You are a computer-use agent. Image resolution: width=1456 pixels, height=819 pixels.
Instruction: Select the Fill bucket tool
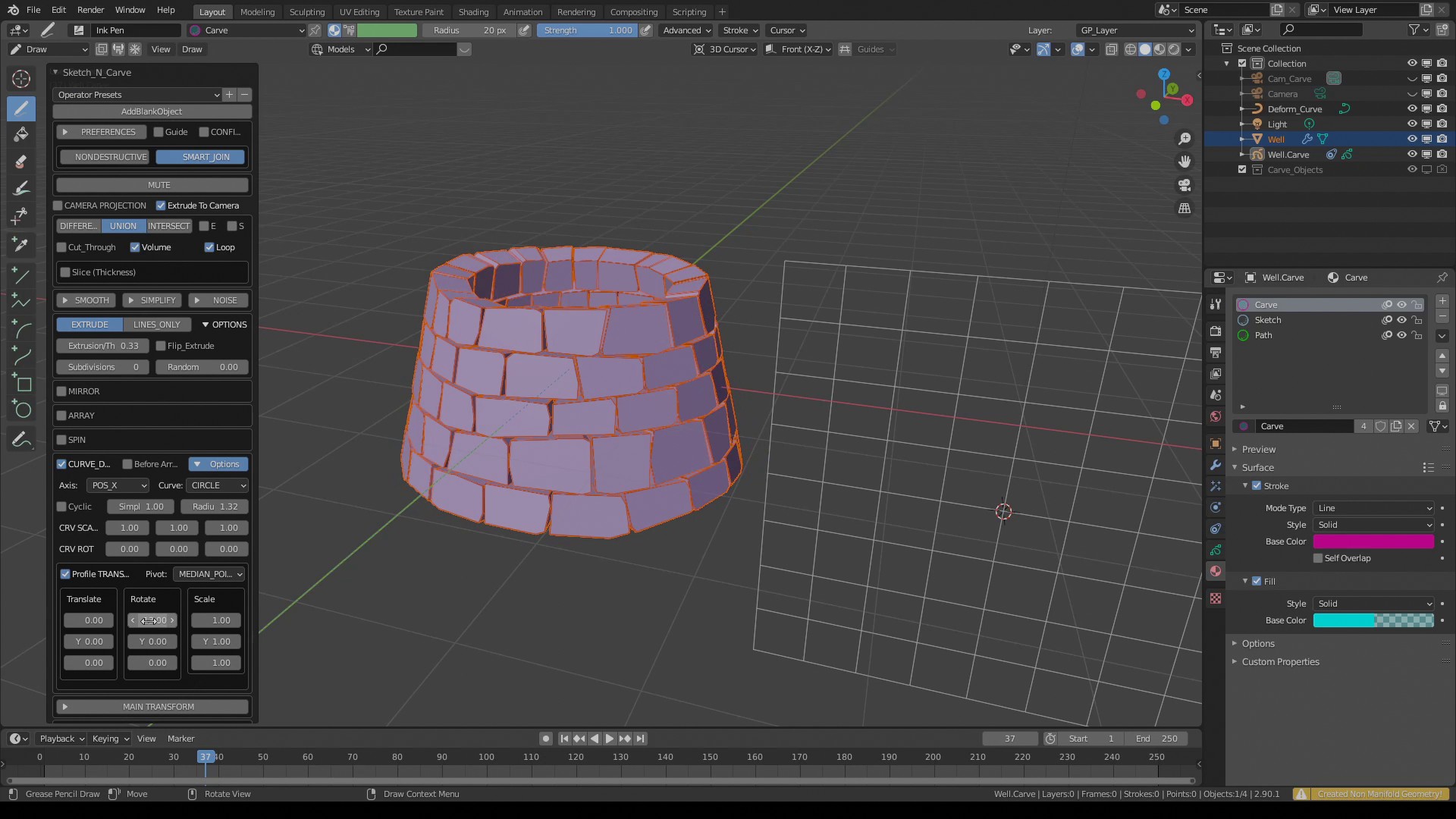pos(21,135)
